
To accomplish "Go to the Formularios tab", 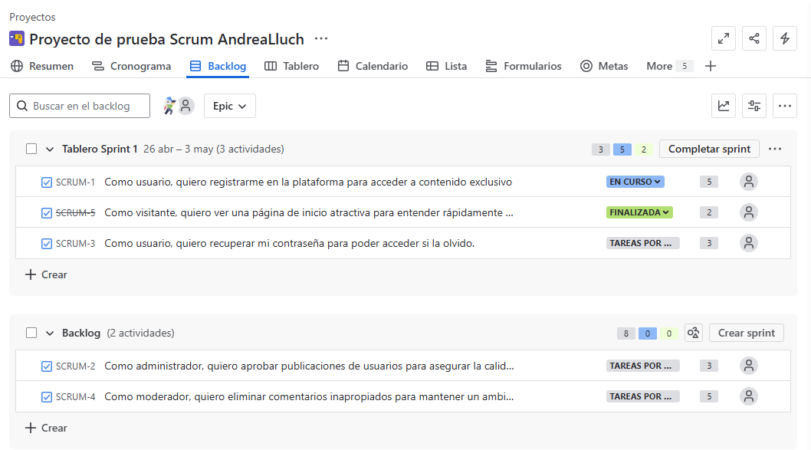I will tap(523, 66).
